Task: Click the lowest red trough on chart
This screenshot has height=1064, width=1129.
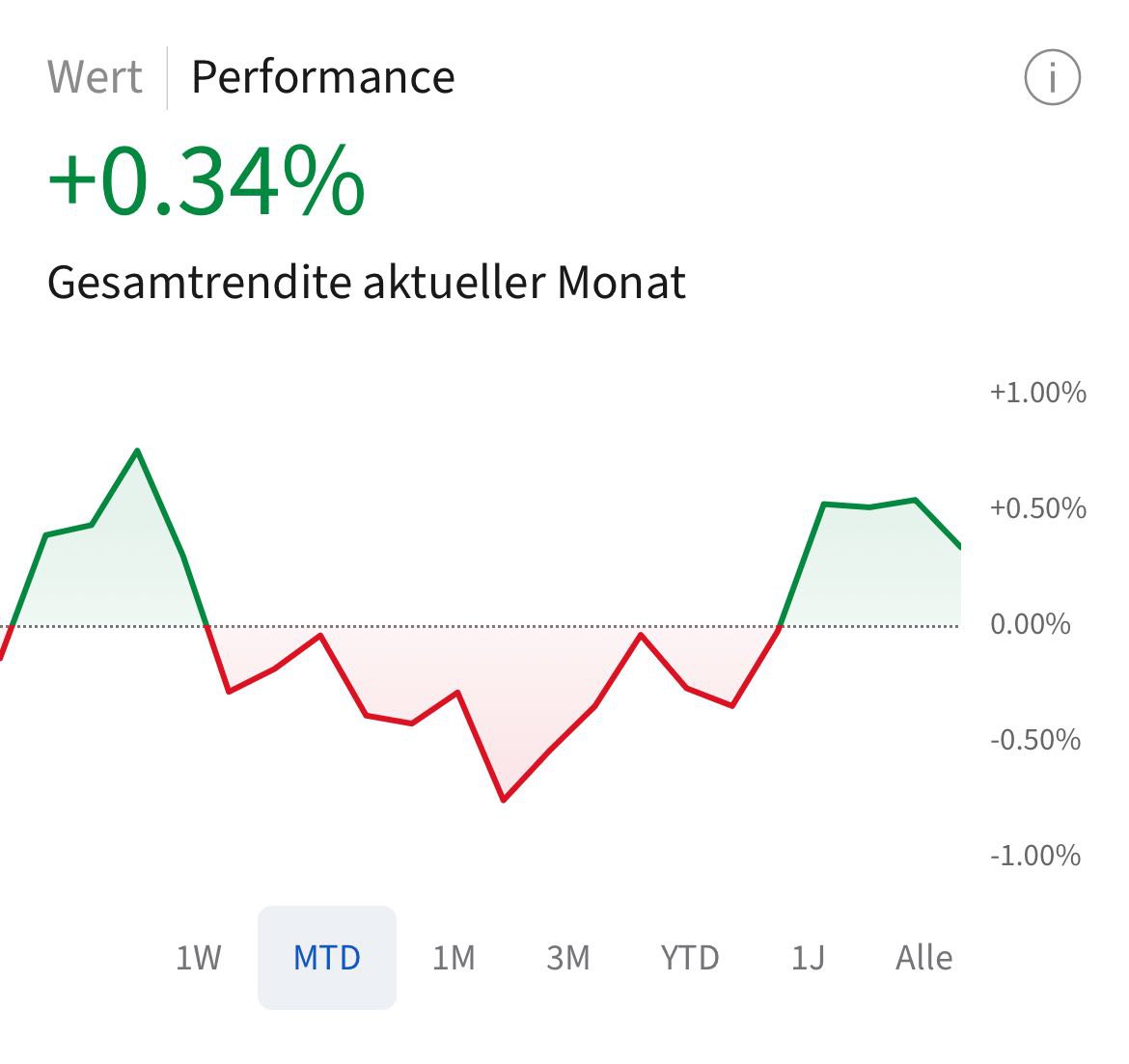Action: click(504, 800)
